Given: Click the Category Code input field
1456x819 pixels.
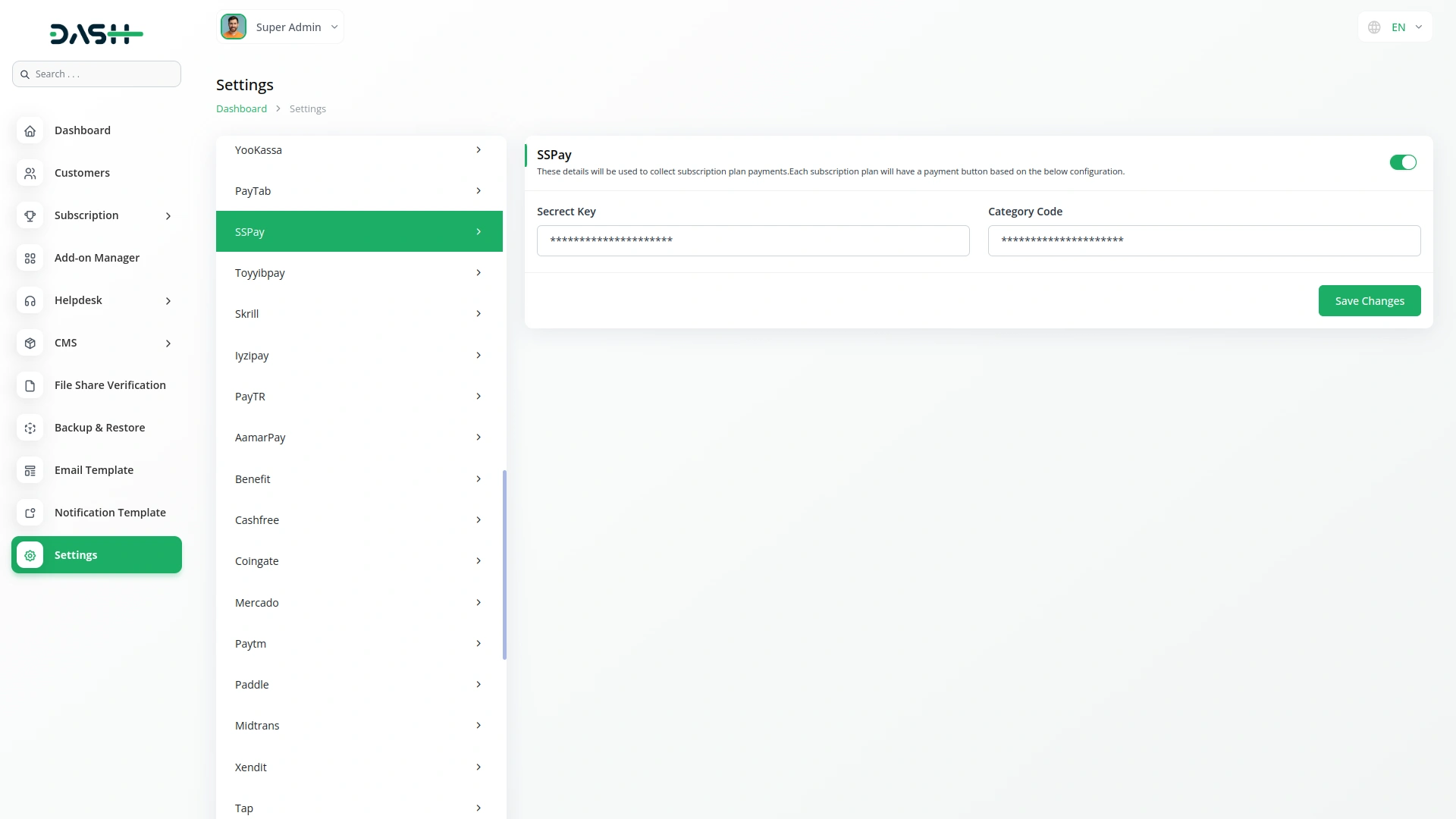Looking at the screenshot, I should 1203,241.
